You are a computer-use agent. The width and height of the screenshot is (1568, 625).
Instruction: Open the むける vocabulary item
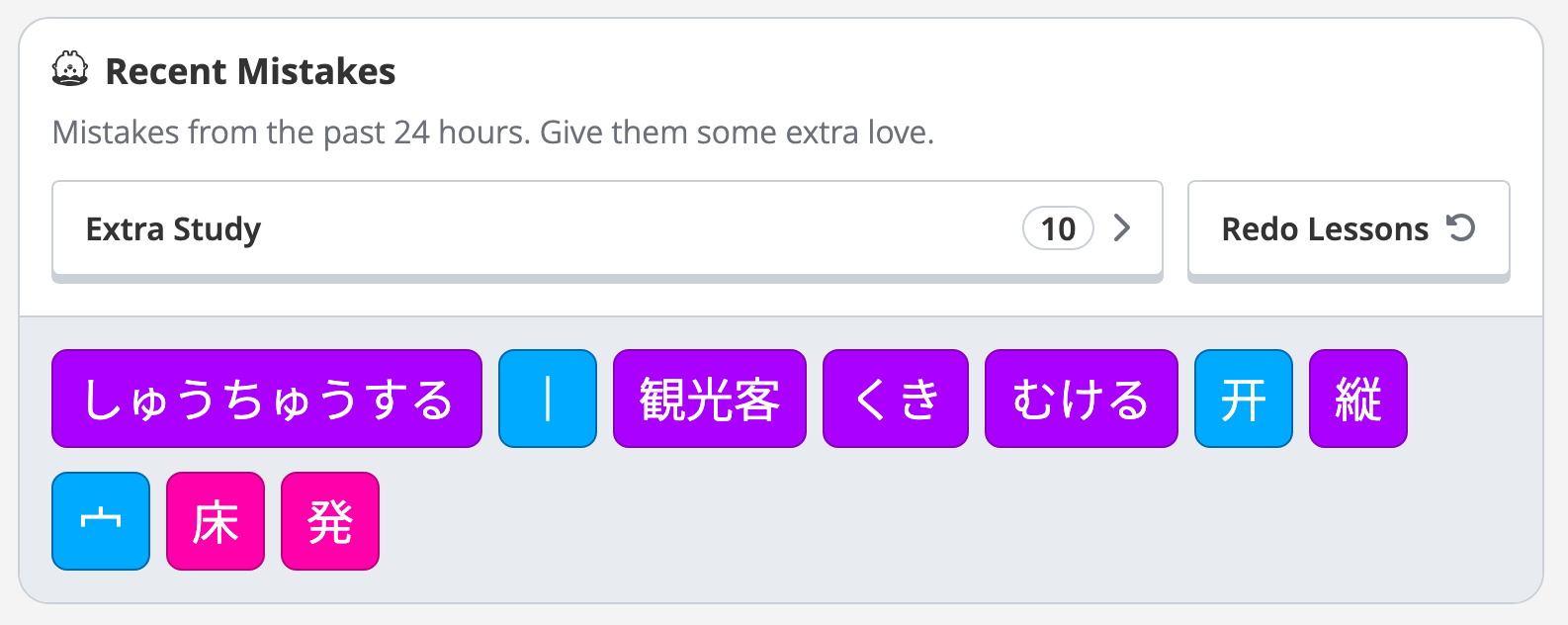point(1082,399)
